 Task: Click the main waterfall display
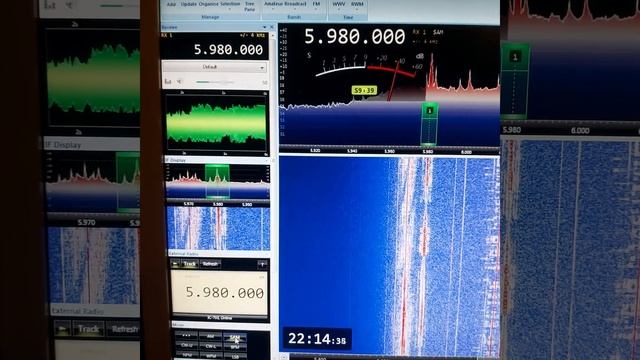point(389,255)
